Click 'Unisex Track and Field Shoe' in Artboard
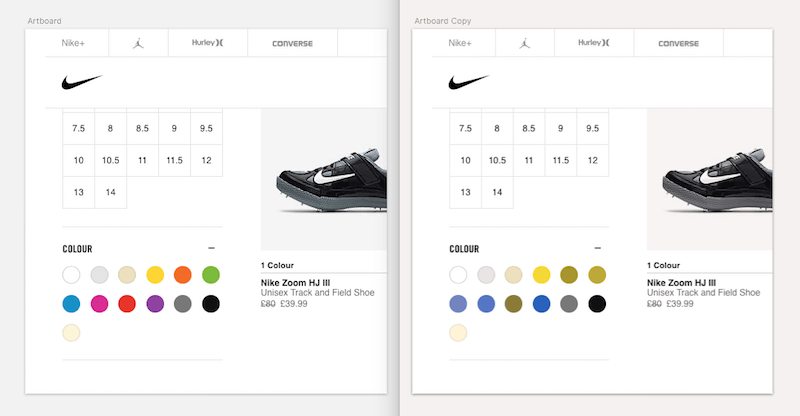Image resolution: width=800 pixels, height=416 pixels. (x=317, y=292)
